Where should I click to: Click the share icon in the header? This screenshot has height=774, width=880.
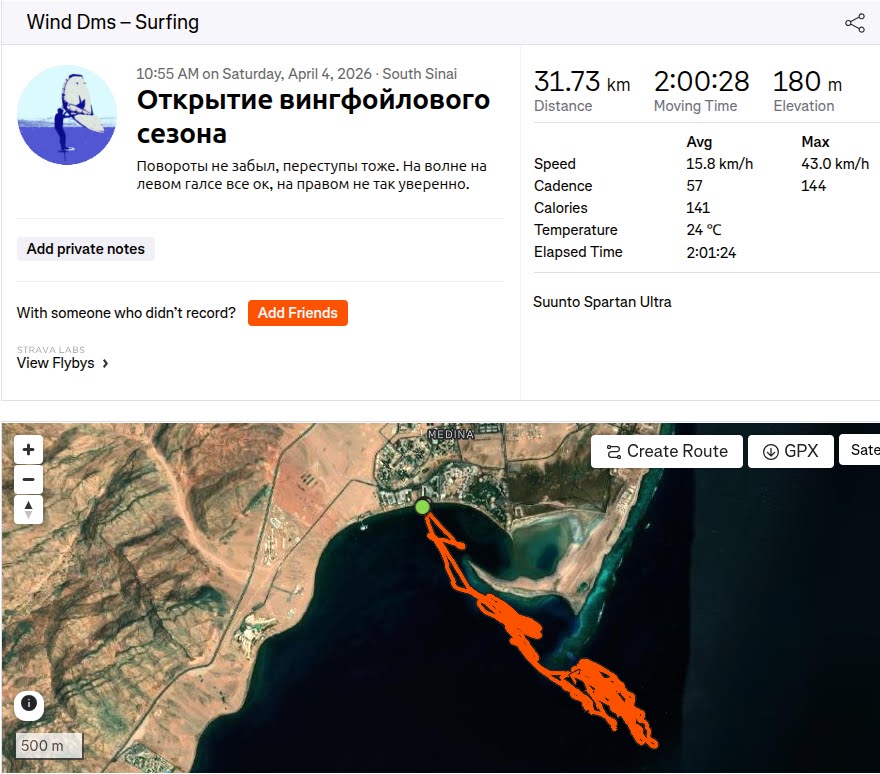(x=855, y=23)
